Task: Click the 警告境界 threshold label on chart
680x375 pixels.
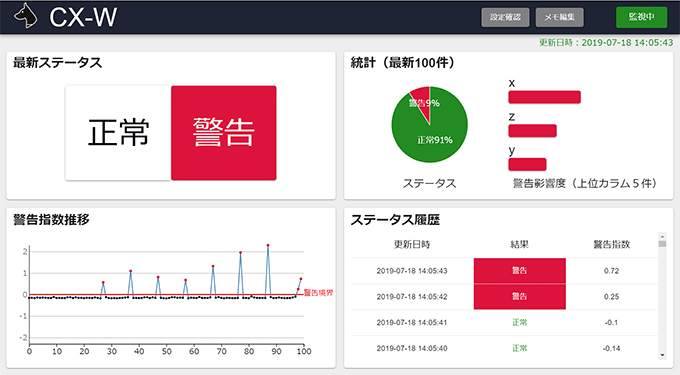Action: point(318,293)
